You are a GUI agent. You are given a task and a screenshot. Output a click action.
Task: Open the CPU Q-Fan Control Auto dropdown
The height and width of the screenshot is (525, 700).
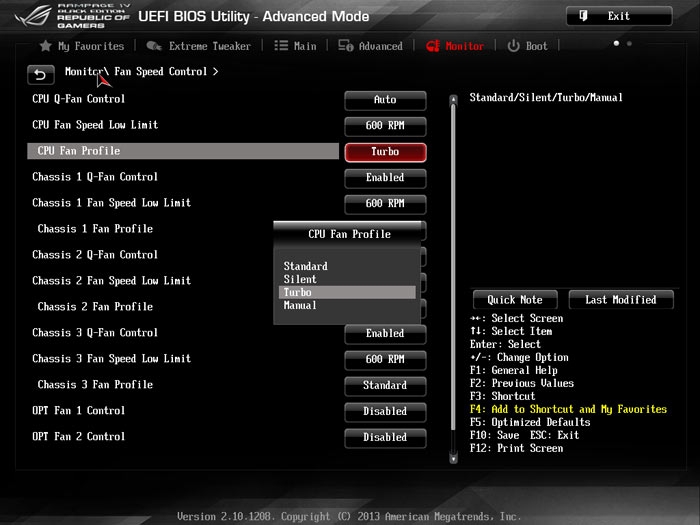pos(385,100)
